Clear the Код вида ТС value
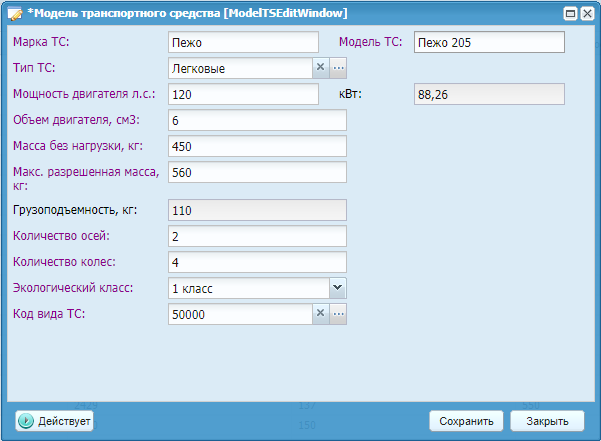The width and height of the screenshot is (601, 441). 321,314
